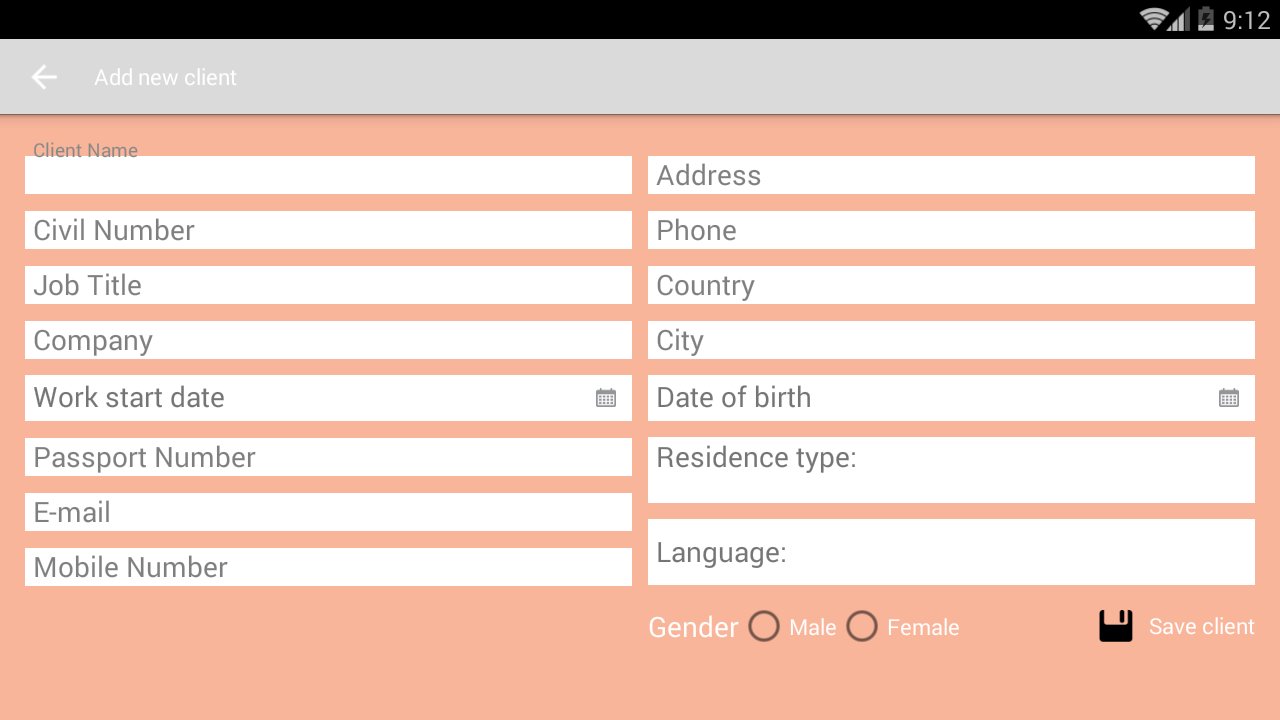The height and width of the screenshot is (720, 1280).
Task: Open the Language selector
Action: (x=951, y=552)
